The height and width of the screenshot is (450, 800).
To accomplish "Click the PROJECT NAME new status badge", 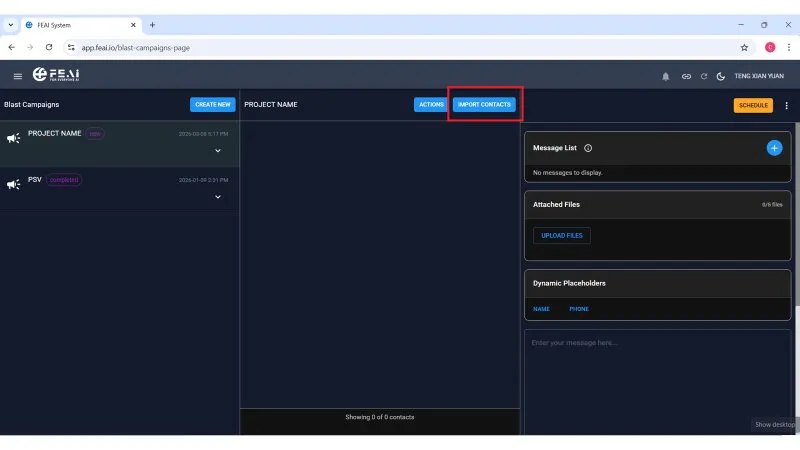I will (95, 134).
